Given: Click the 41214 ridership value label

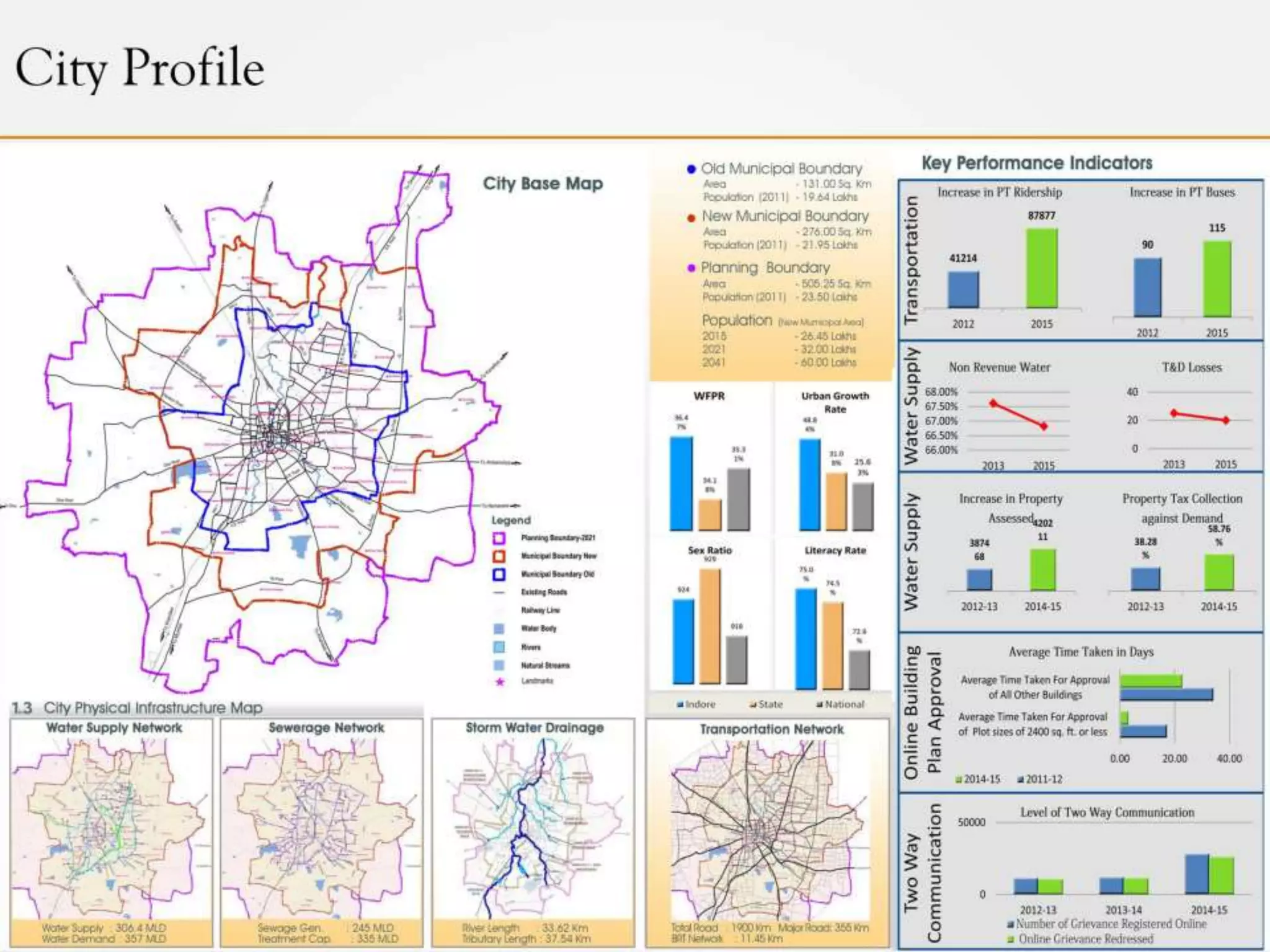Looking at the screenshot, I should click(963, 258).
